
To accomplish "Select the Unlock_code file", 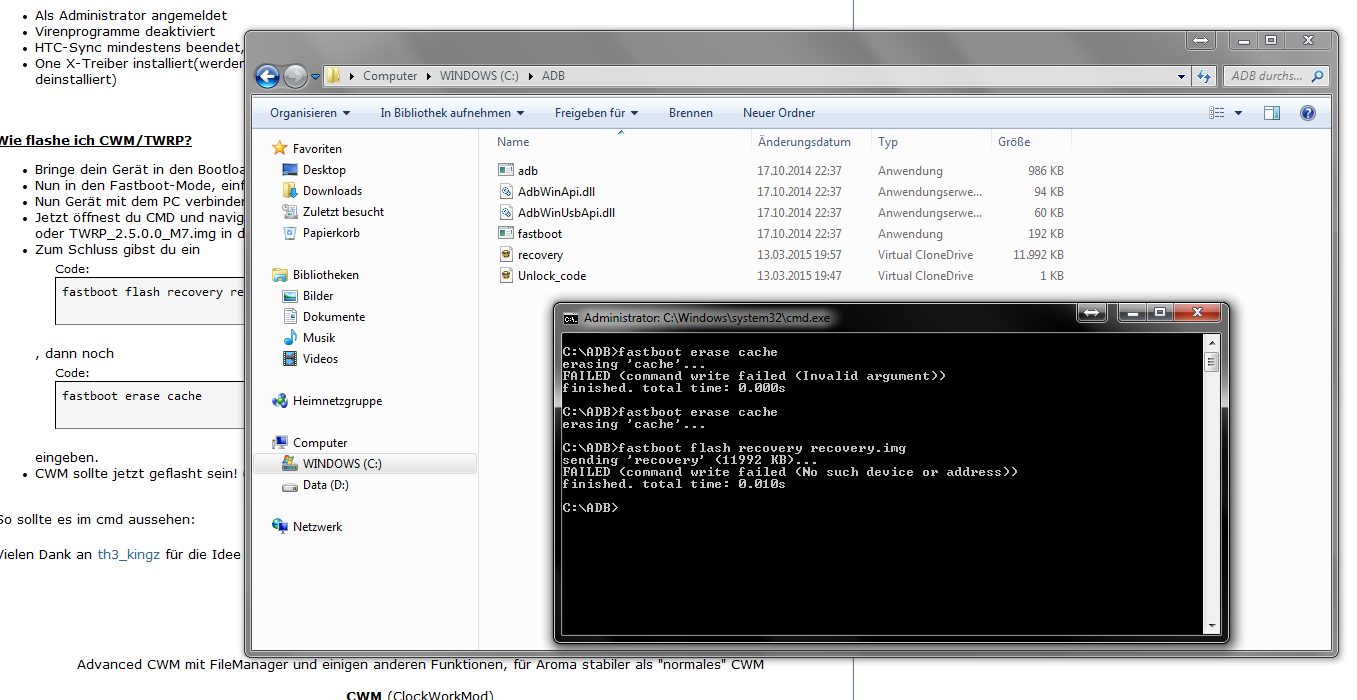I will click(x=552, y=276).
